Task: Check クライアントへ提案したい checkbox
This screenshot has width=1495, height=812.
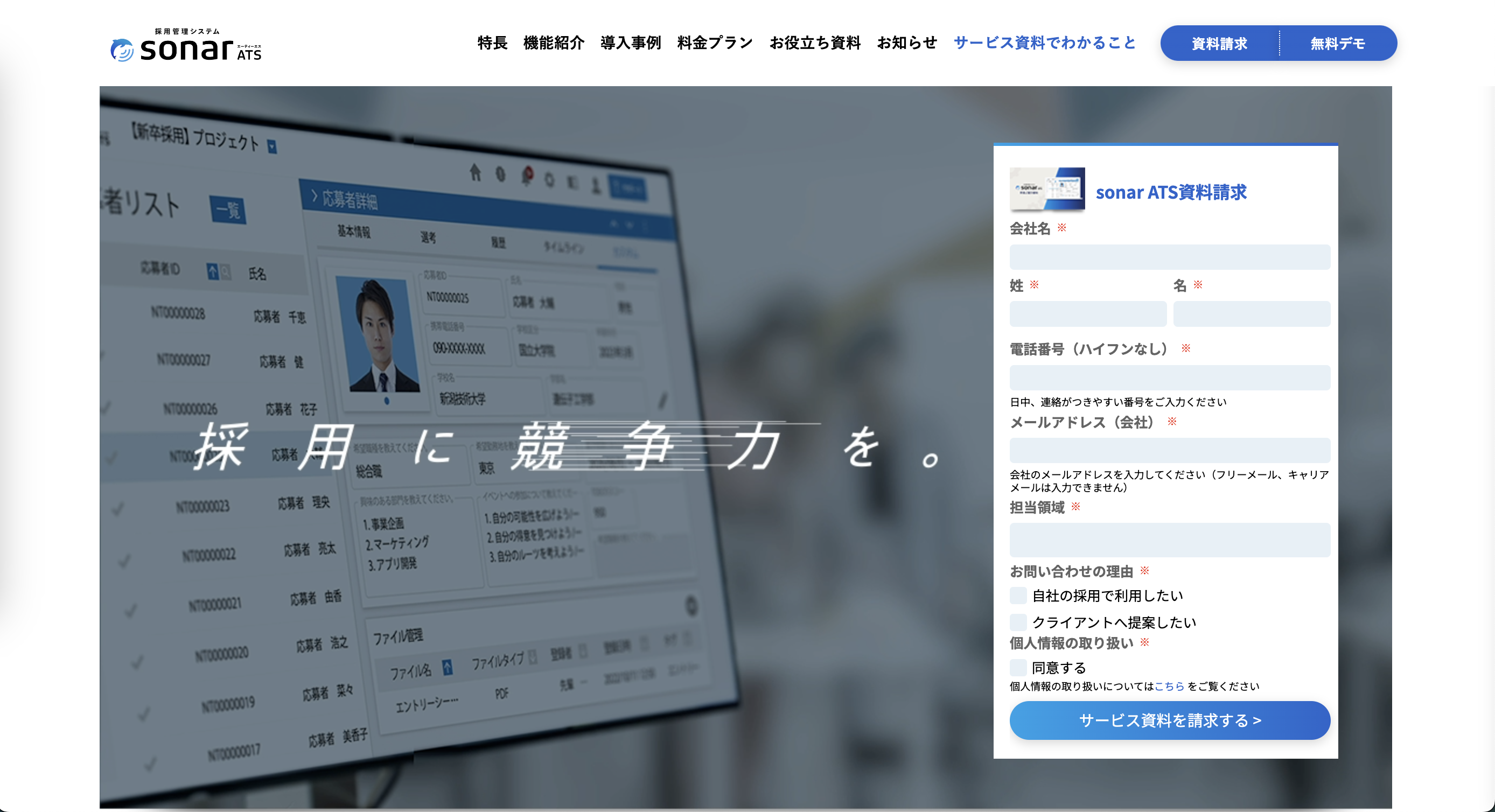Action: [1018, 622]
